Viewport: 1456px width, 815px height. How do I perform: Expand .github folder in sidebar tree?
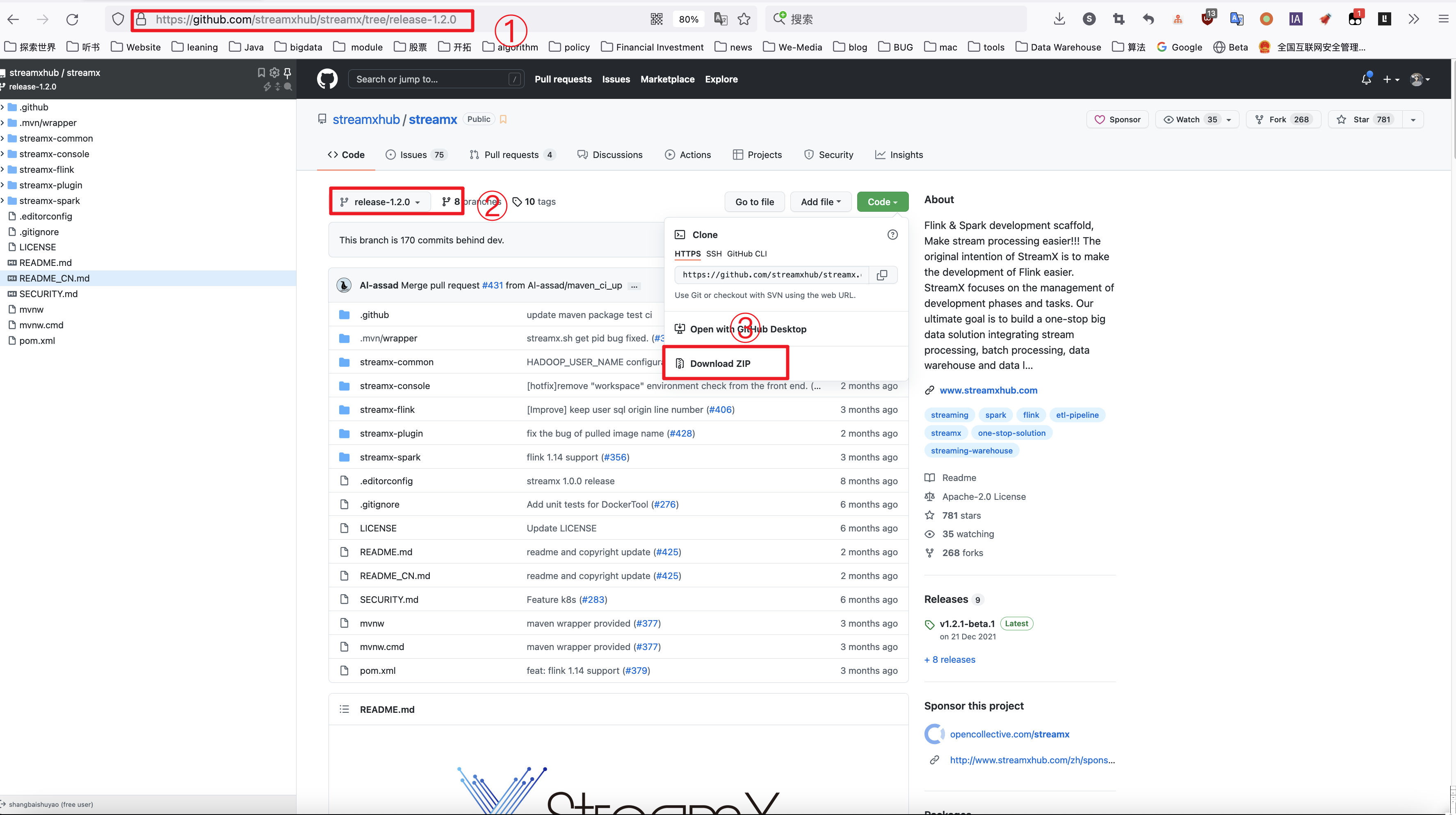(3, 107)
